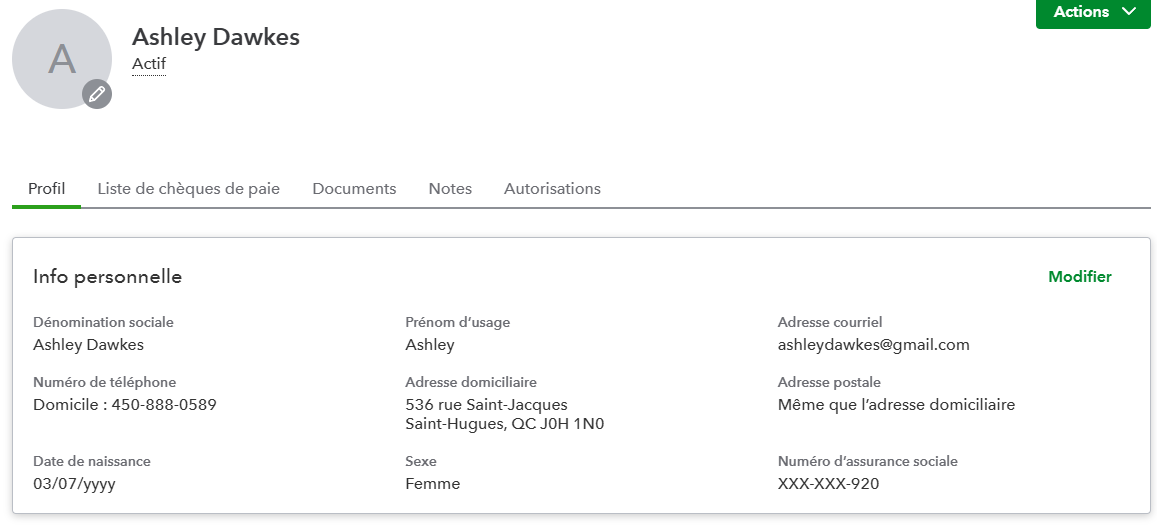This screenshot has width=1157, height=525.
Task: Switch to Liste de chèques de paie tab
Action: pyautogui.click(x=188, y=189)
